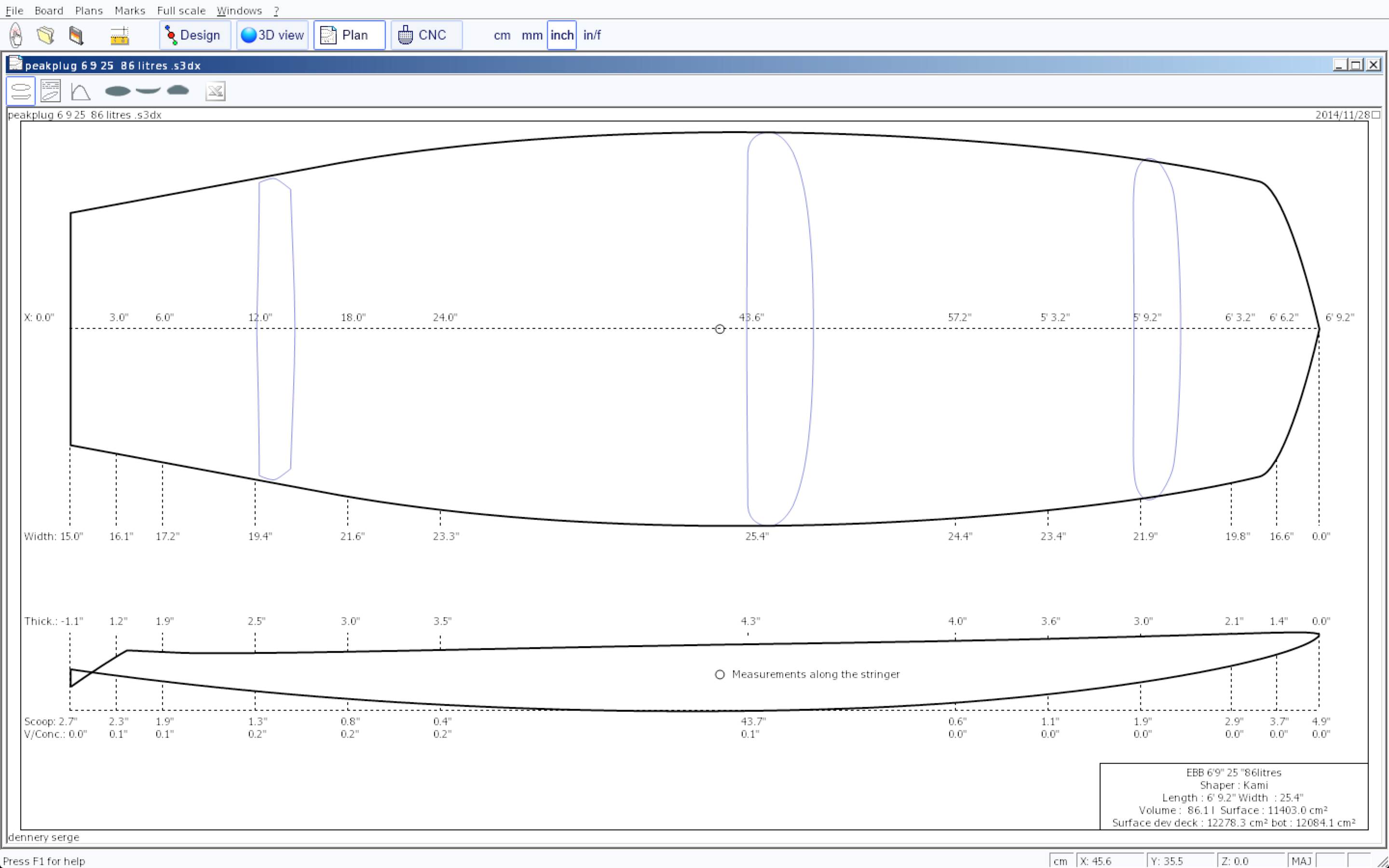Screen dimensions: 1389x868
Task: Switch units to cm
Action: click(x=502, y=35)
